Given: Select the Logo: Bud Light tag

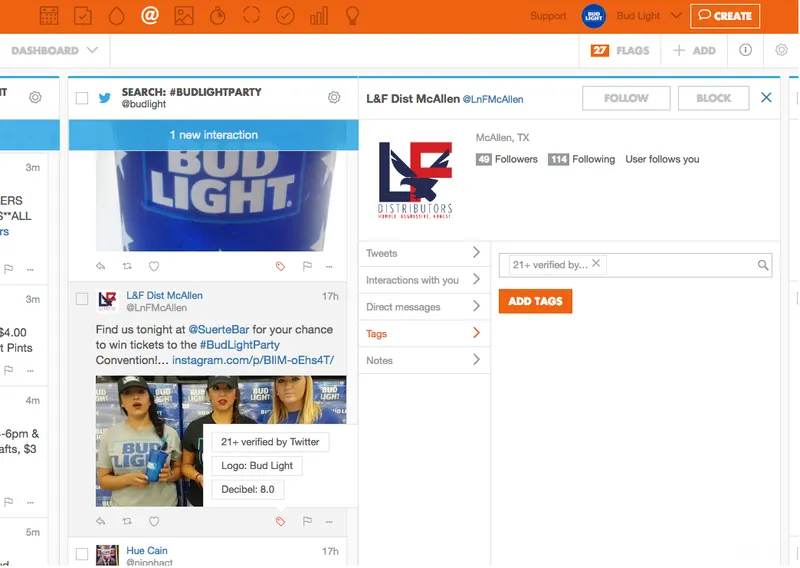Looking at the screenshot, I should 257,465.
